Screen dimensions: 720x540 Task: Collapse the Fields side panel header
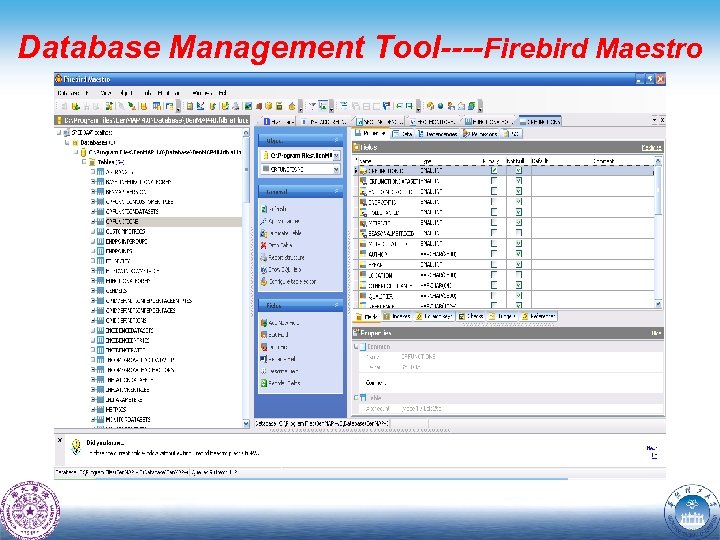click(x=336, y=305)
